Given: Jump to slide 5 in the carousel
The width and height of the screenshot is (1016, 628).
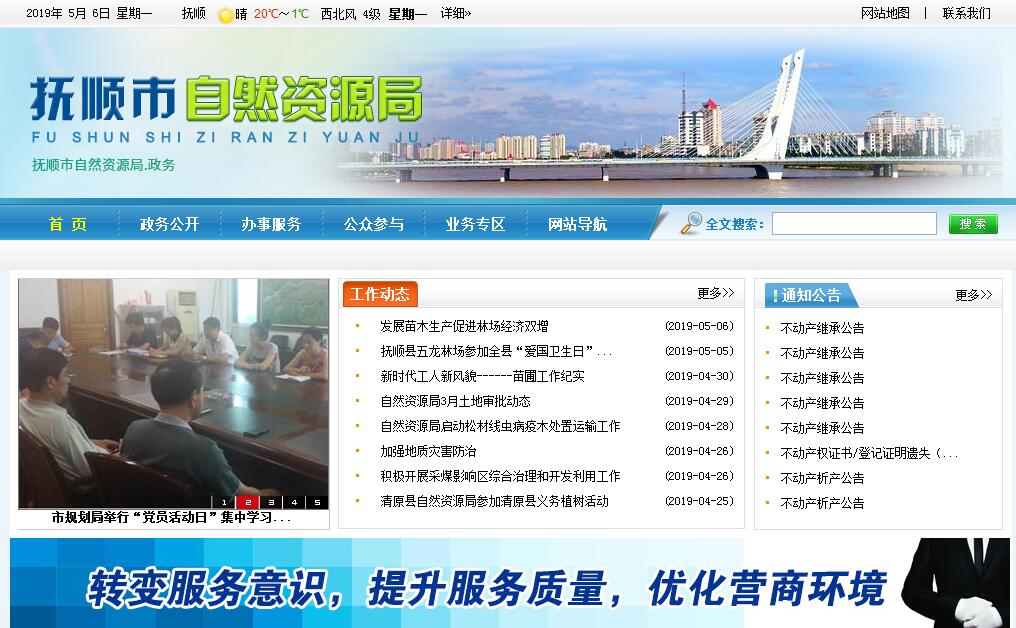Looking at the screenshot, I should click(317, 502).
